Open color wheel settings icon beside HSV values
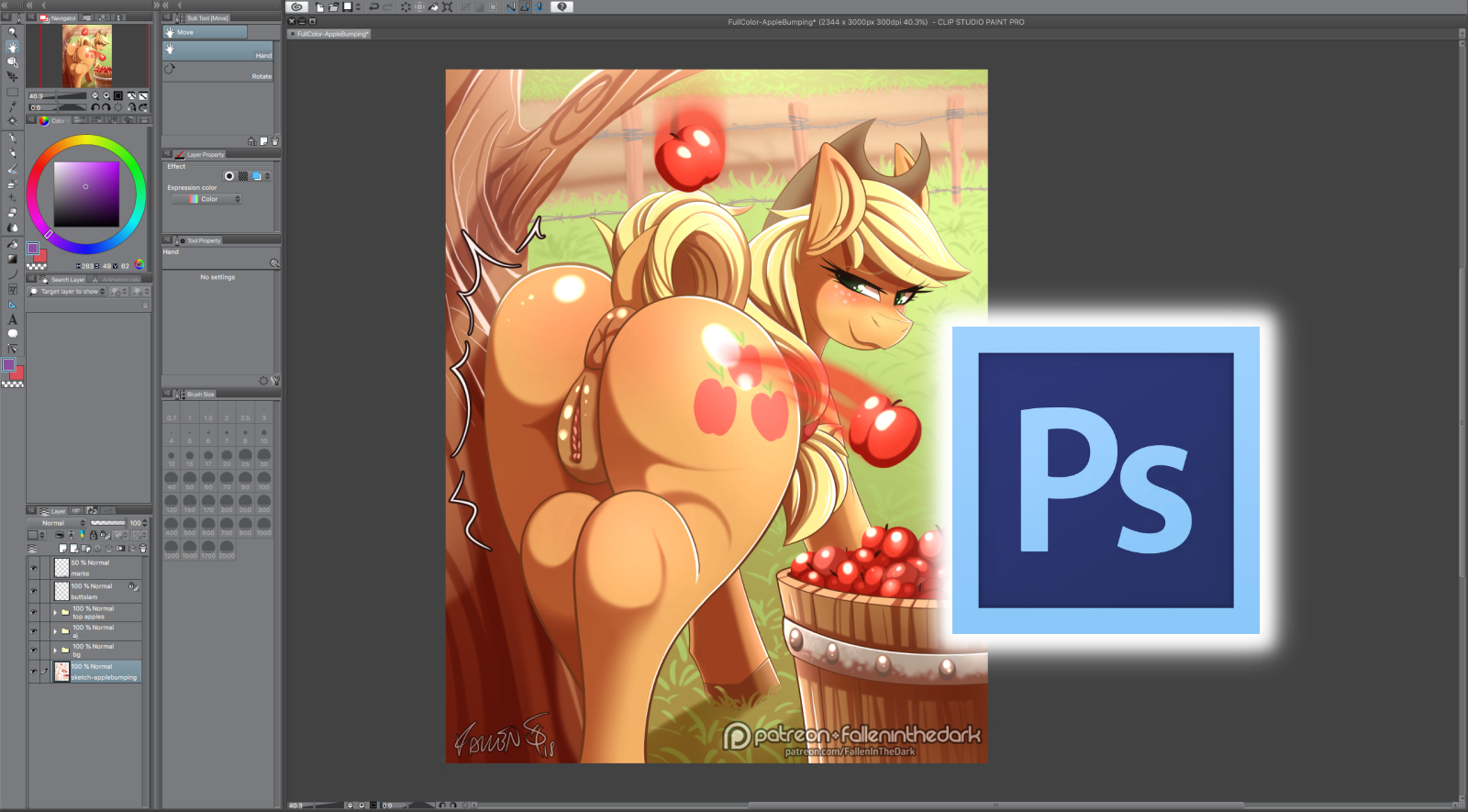The image size is (1468, 812). pos(139,265)
